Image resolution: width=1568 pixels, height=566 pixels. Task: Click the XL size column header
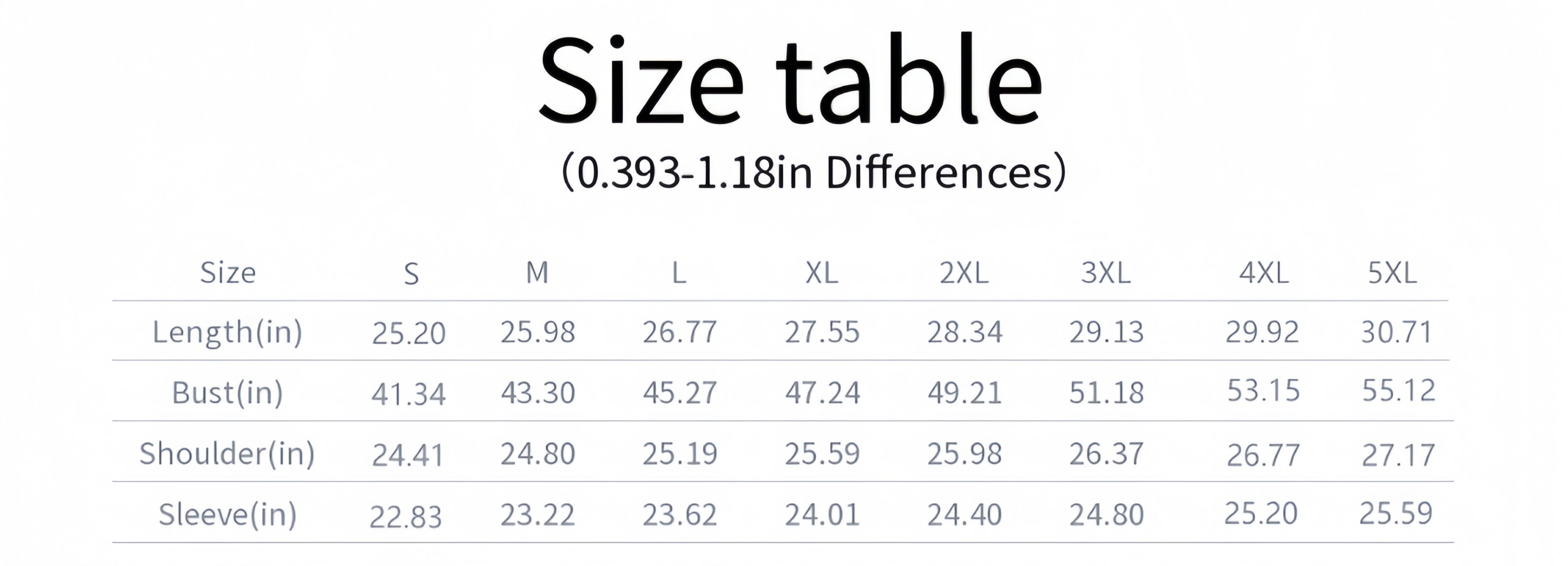click(822, 272)
